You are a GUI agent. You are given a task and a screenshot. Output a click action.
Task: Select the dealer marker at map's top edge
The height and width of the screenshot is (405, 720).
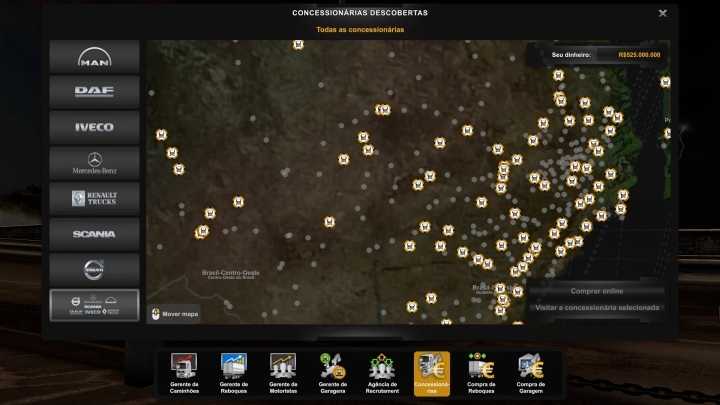tap(298, 45)
